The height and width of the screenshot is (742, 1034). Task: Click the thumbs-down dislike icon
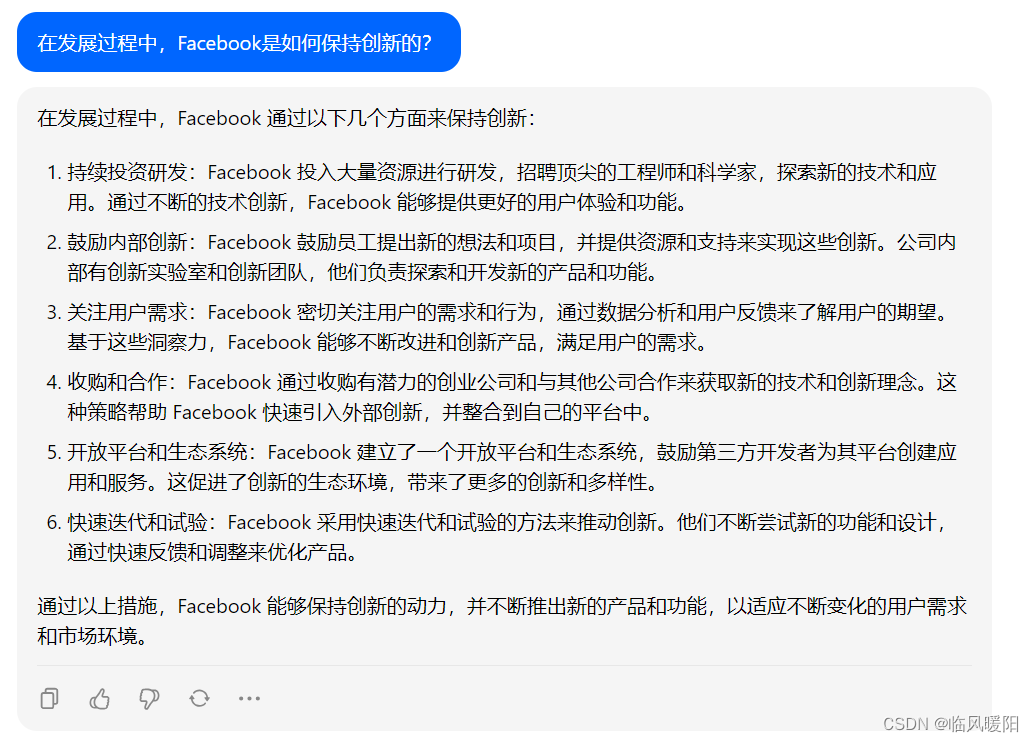[150, 698]
